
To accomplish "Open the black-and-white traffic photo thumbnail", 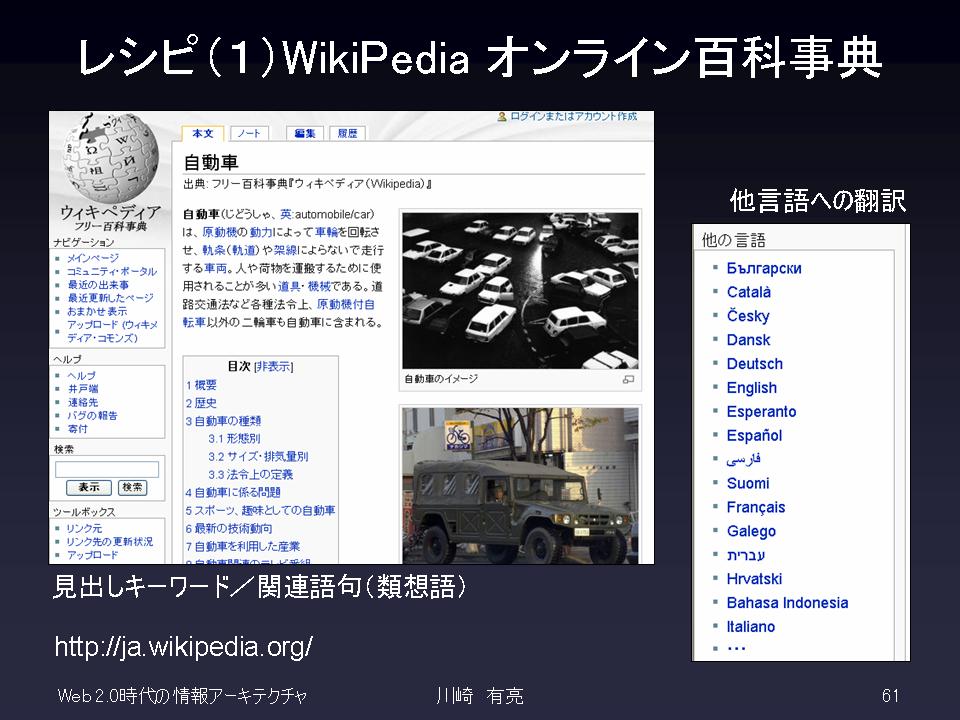I will (x=520, y=291).
